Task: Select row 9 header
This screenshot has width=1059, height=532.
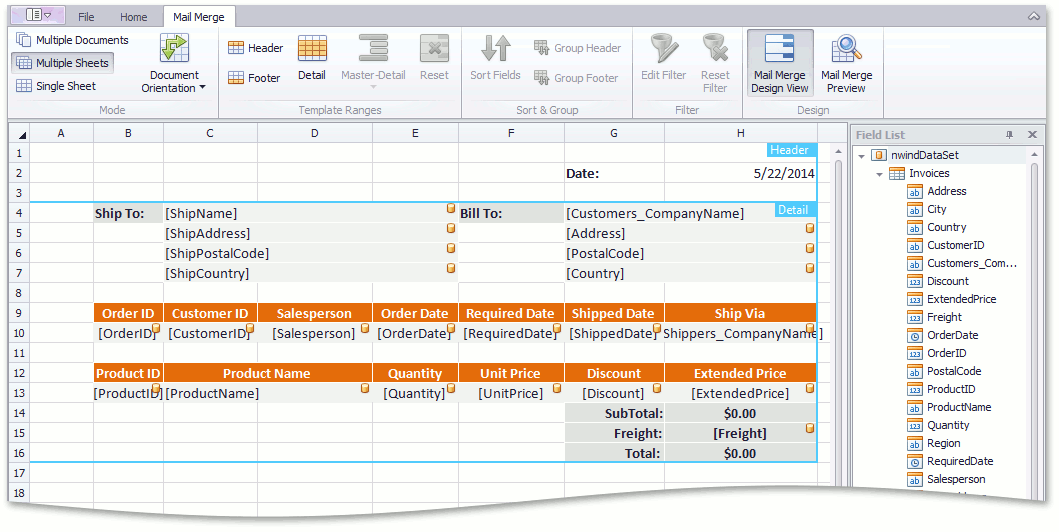Action: pos(20,313)
